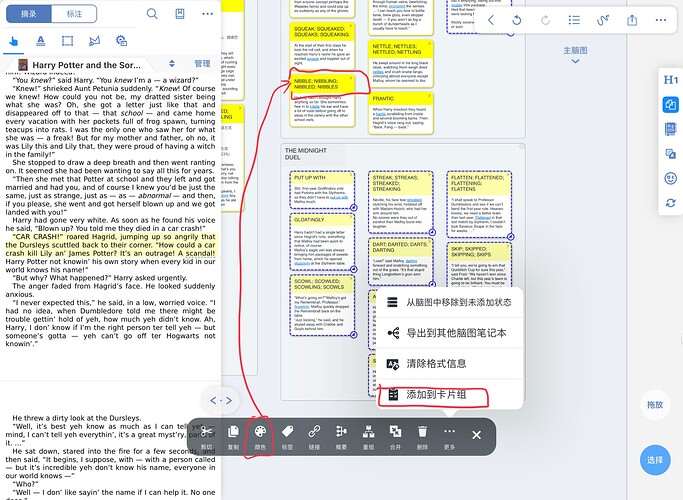Choose 清除格式信息 menu entry
This screenshot has width=683, height=500.
click(449, 364)
